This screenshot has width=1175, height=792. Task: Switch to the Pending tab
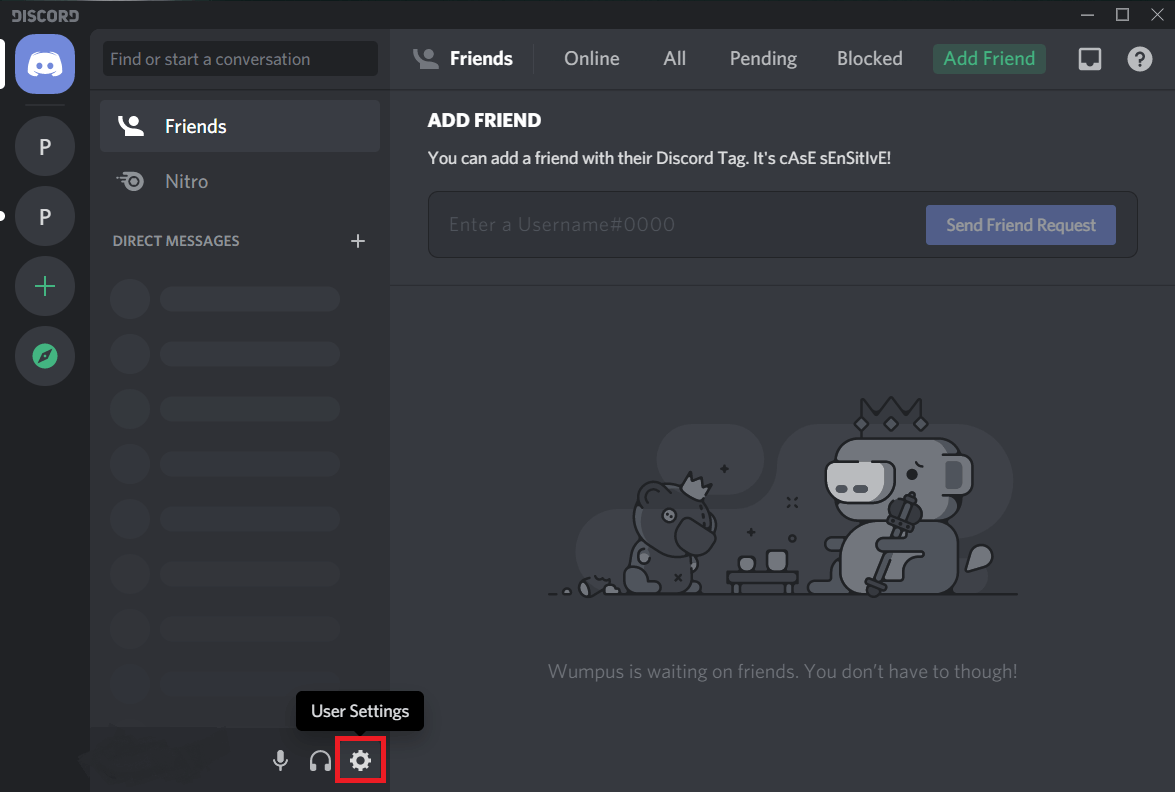click(763, 58)
